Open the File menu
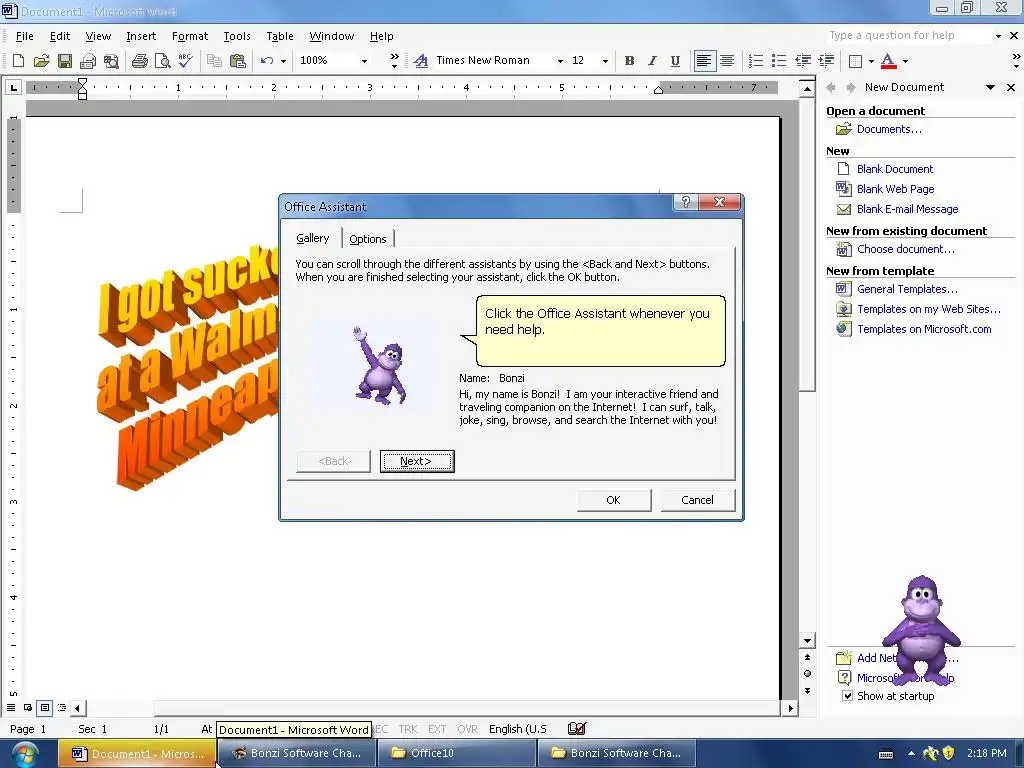This screenshot has height=768, width=1024. pyautogui.click(x=24, y=36)
